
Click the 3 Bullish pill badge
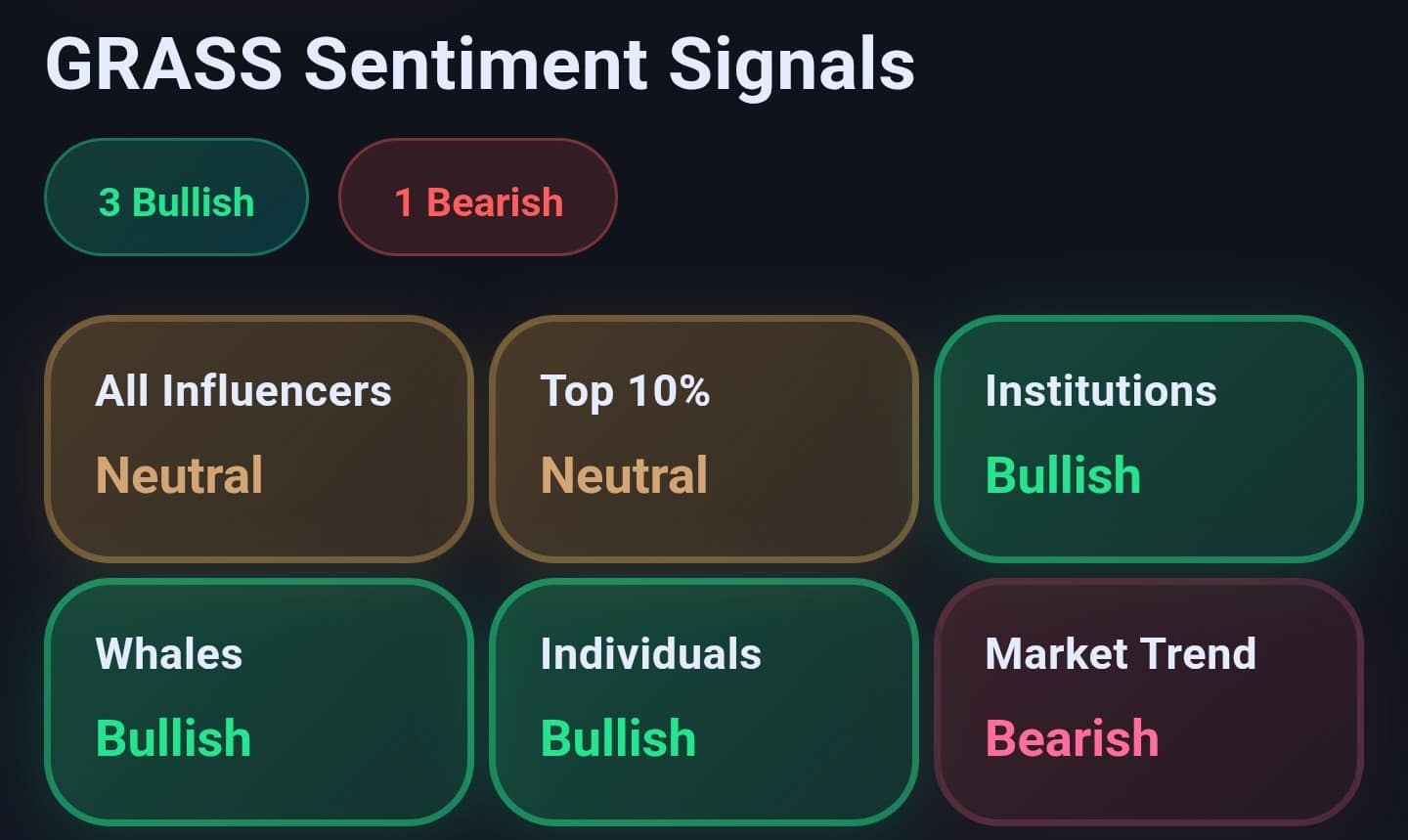(x=176, y=198)
